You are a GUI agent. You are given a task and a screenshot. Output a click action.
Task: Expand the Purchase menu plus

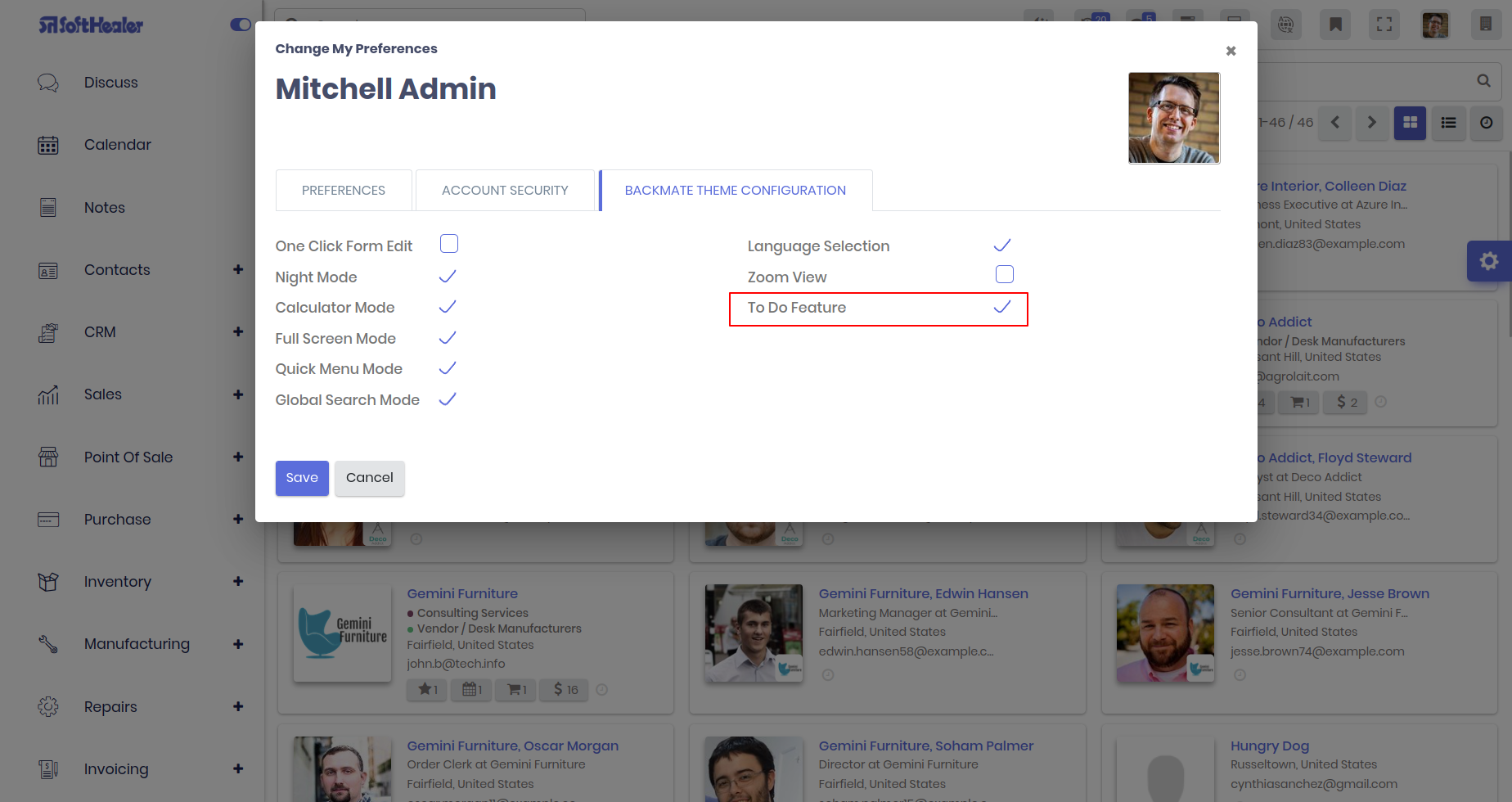click(238, 519)
